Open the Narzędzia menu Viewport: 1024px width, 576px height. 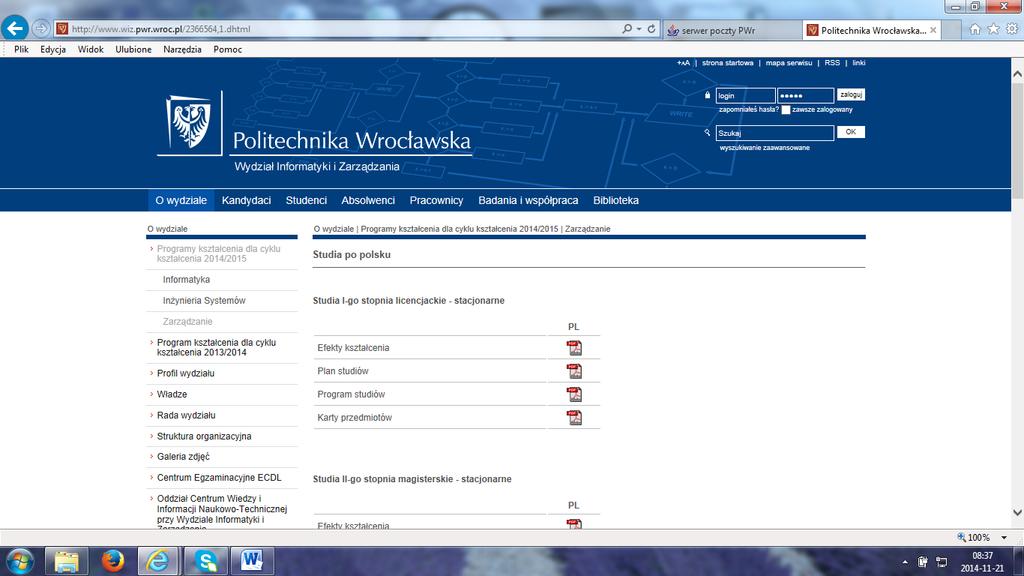pyautogui.click(x=182, y=50)
